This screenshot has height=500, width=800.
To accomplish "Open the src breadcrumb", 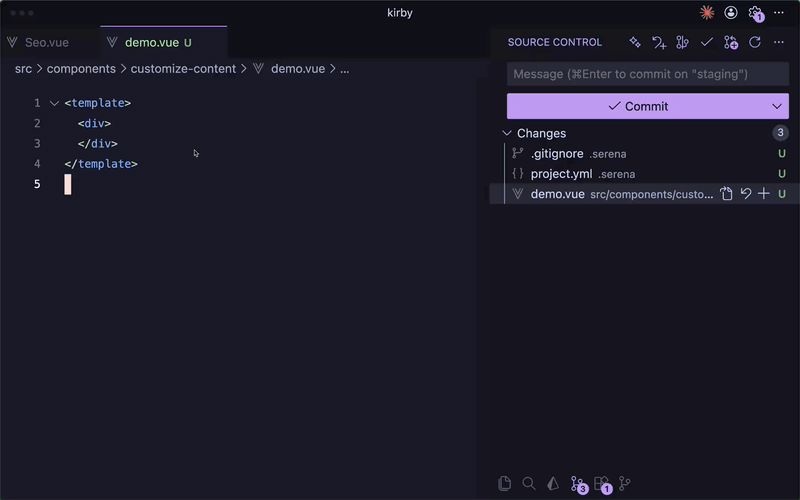I will tap(23, 69).
